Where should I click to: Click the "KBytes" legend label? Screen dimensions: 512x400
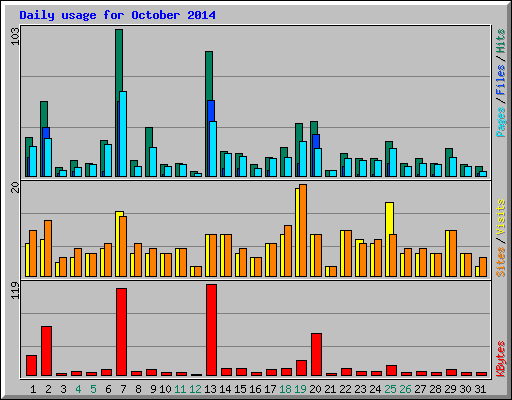pos(501,359)
